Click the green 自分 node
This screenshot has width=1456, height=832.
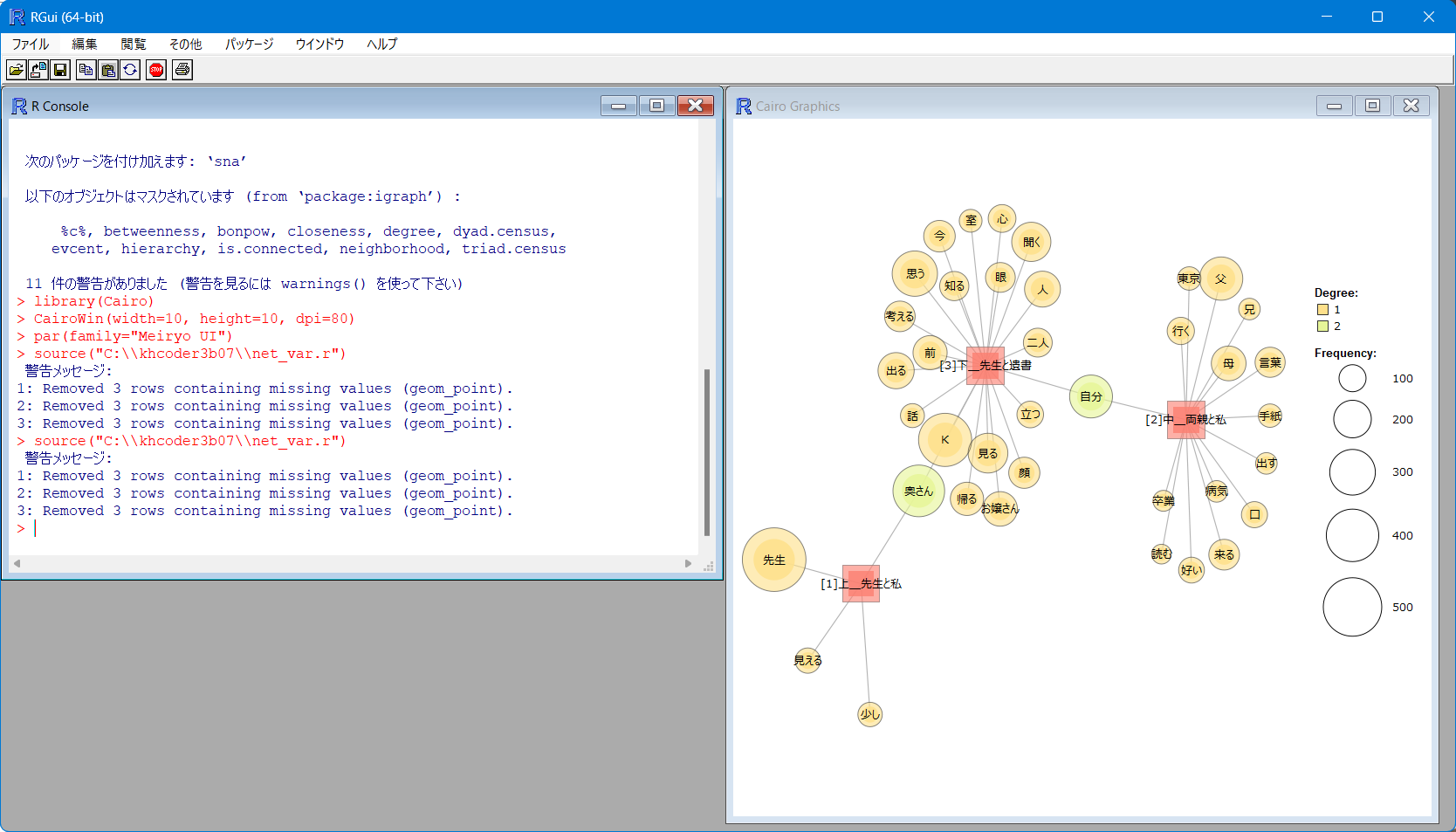1089,396
